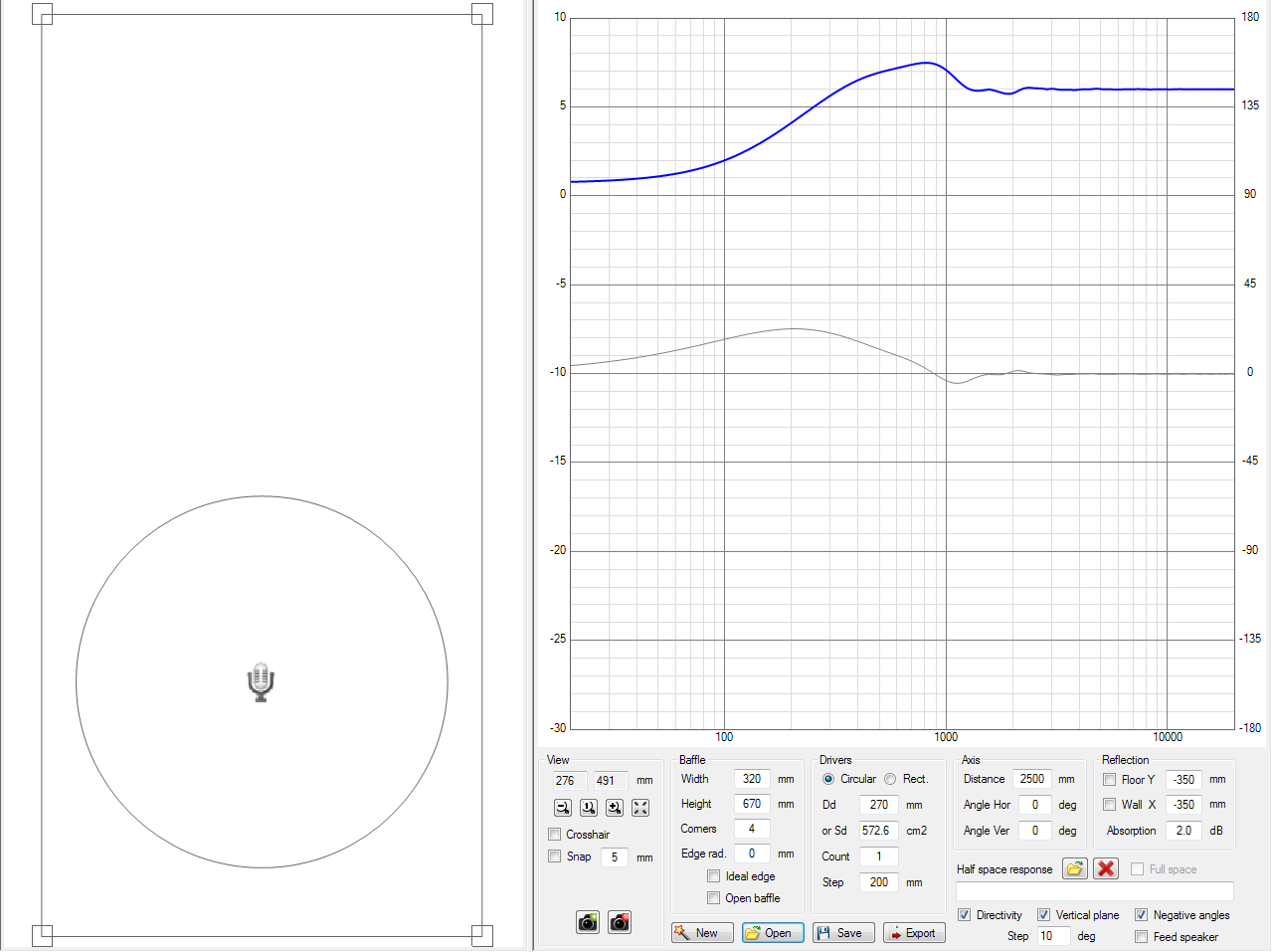The image size is (1272, 952).
Task: Click the Floor Y value field
Action: pyautogui.click(x=1183, y=780)
